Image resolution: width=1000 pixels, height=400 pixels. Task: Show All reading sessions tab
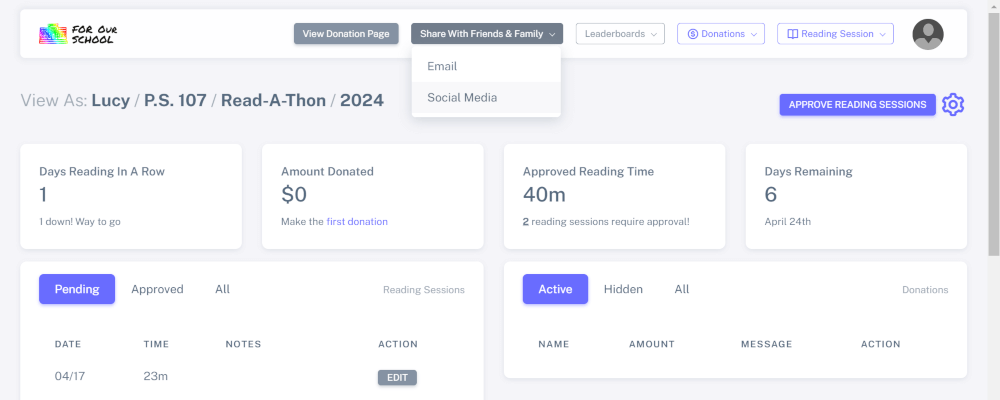click(222, 289)
